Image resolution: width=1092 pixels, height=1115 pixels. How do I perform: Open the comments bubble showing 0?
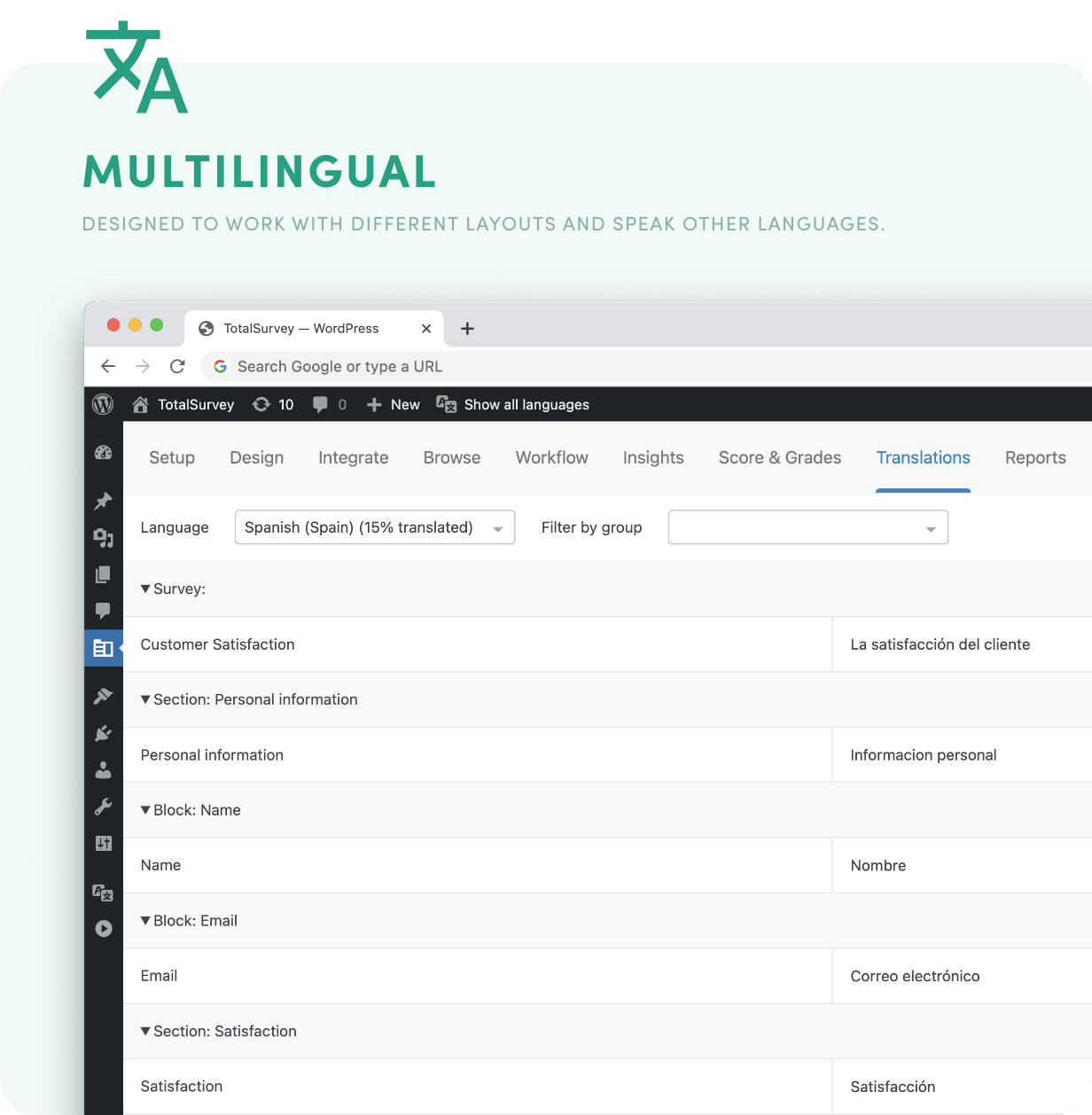[330, 404]
